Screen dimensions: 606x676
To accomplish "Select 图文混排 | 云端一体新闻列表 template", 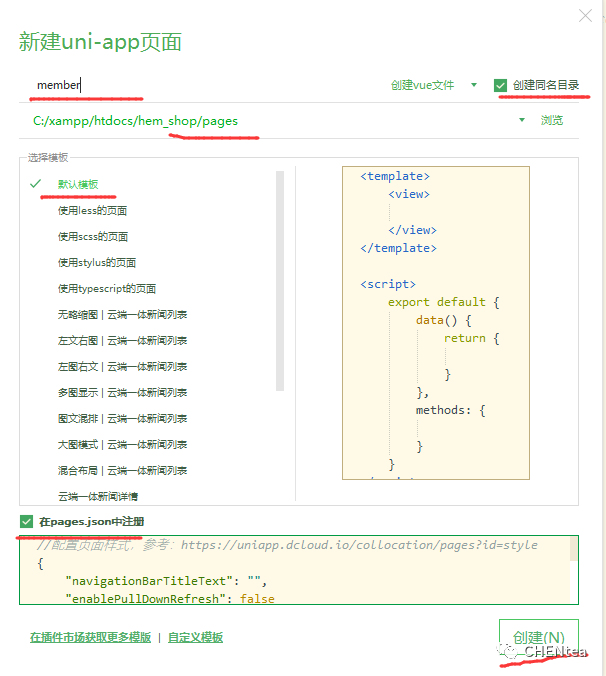I will pyautogui.click(x=122, y=419).
